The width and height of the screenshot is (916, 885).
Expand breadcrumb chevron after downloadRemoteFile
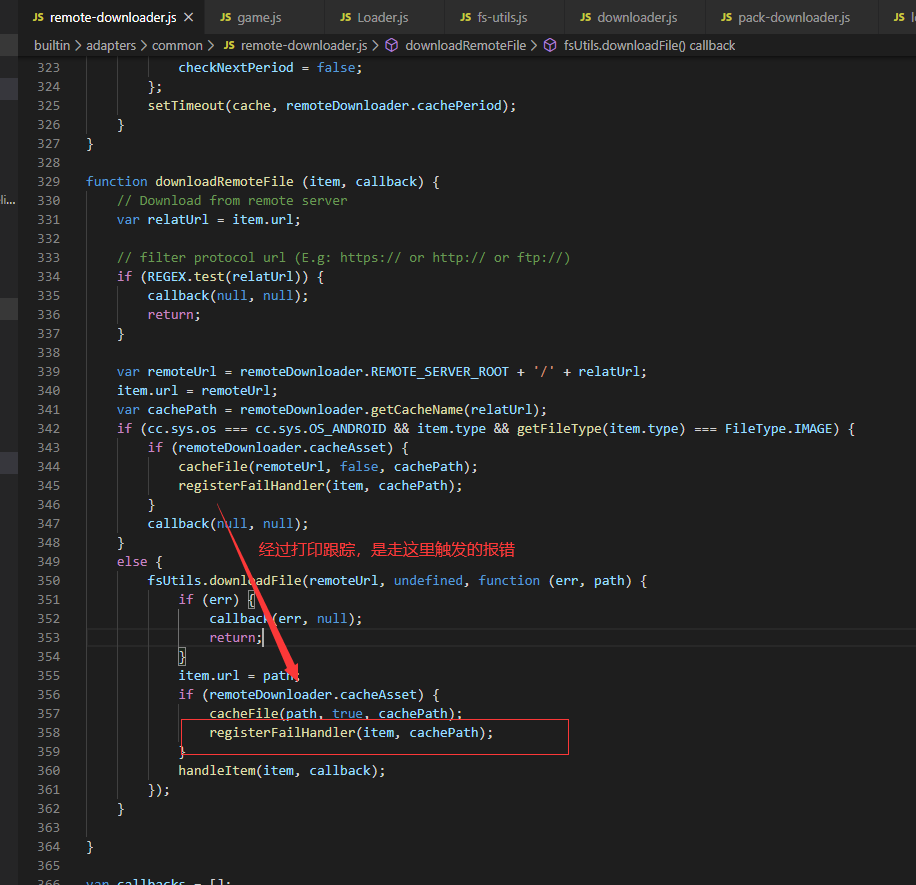pyautogui.click(x=534, y=46)
